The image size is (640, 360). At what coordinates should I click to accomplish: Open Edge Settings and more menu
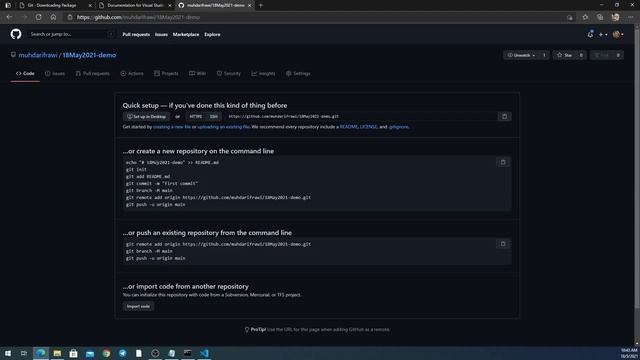(x=631, y=17)
